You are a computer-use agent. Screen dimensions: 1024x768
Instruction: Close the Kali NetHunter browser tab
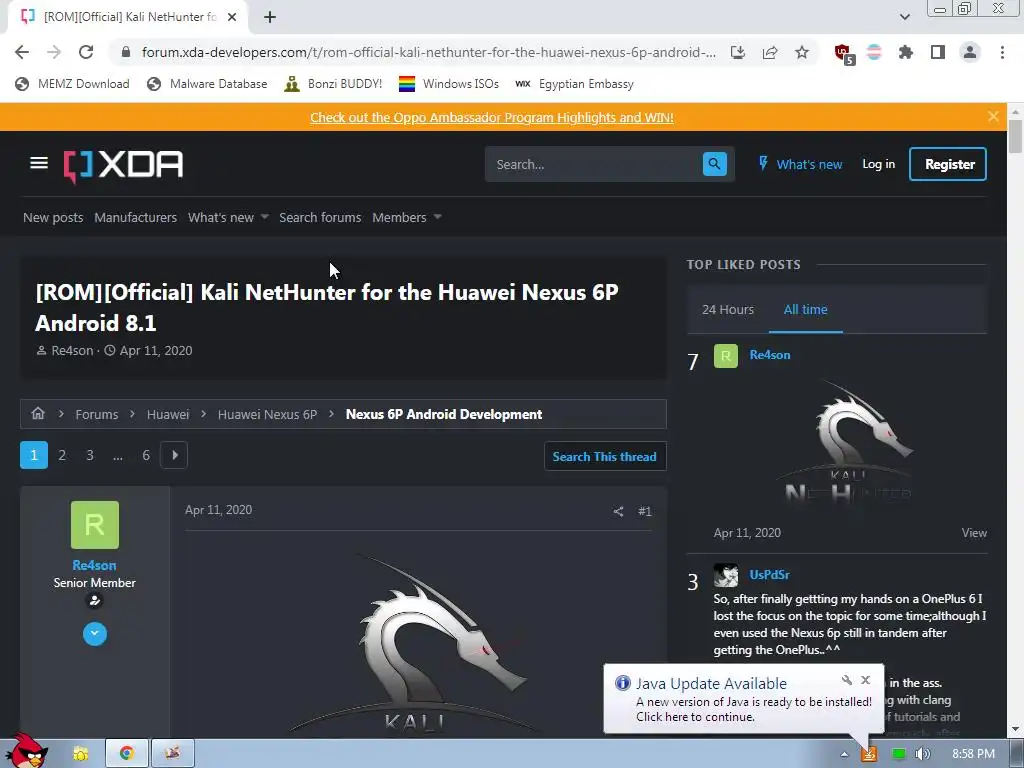pos(232,17)
